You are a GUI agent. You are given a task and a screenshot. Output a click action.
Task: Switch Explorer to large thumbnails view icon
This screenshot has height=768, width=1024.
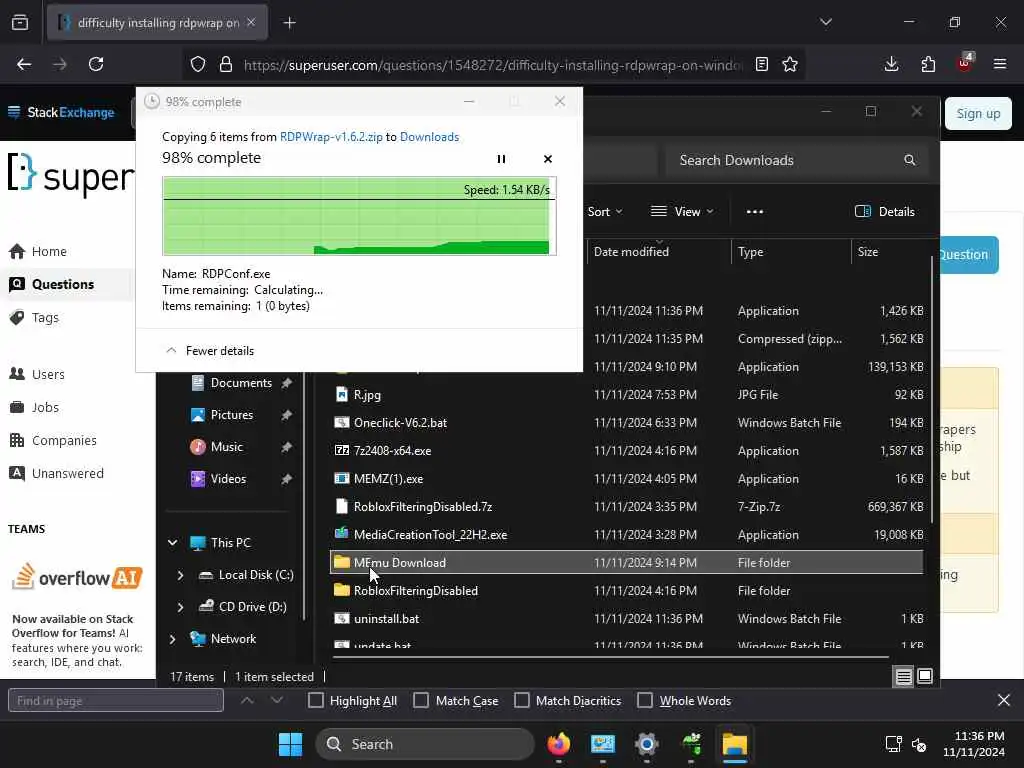(925, 677)
